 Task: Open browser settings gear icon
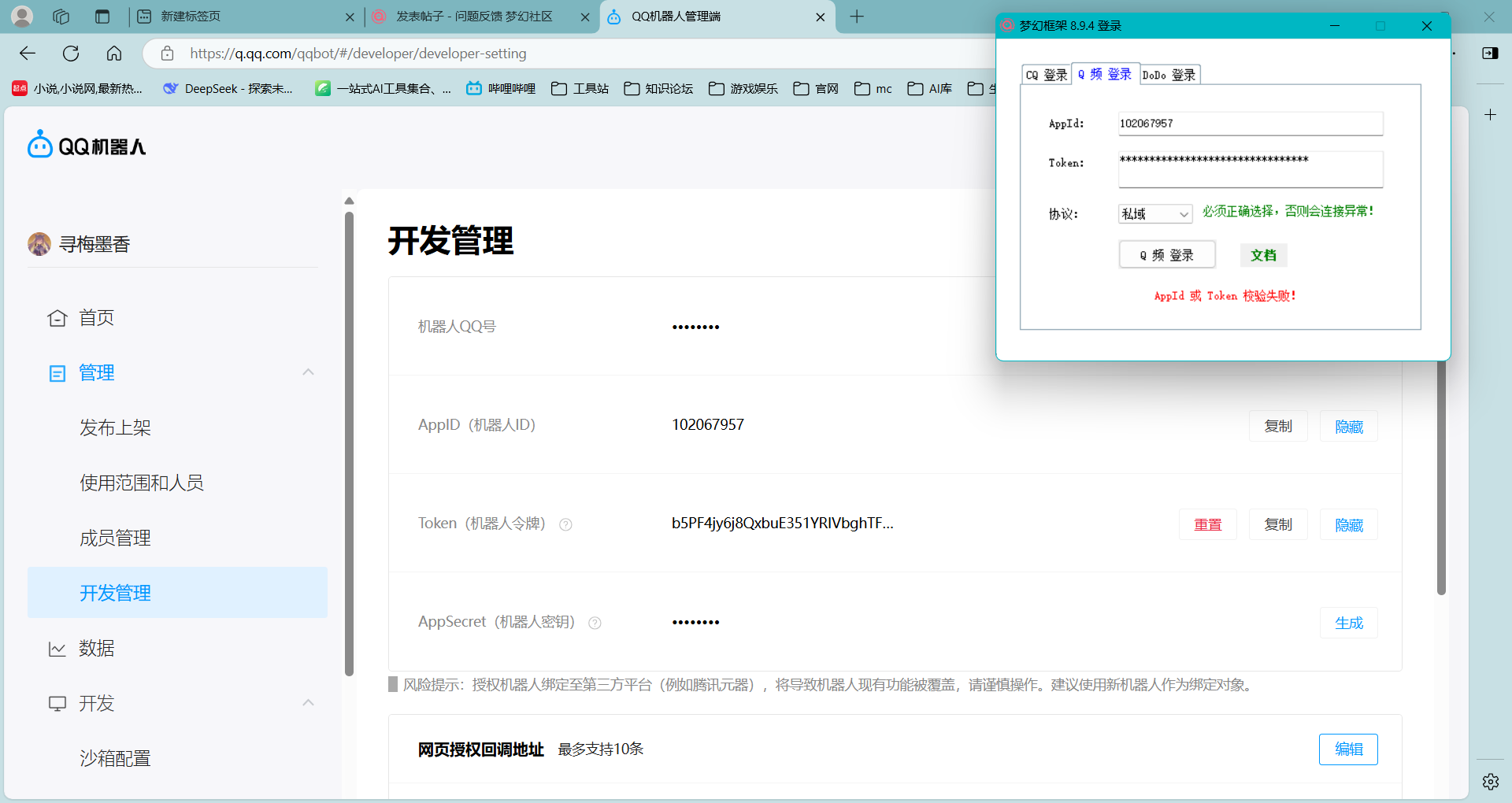(x=1490, y=781)
